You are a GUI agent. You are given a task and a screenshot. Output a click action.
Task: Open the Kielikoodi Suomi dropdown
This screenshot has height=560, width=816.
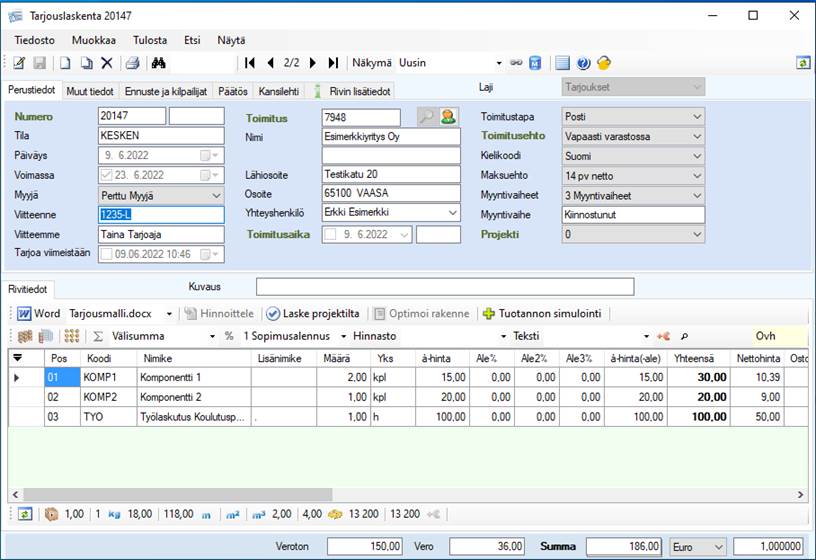(x=697, y=156)
